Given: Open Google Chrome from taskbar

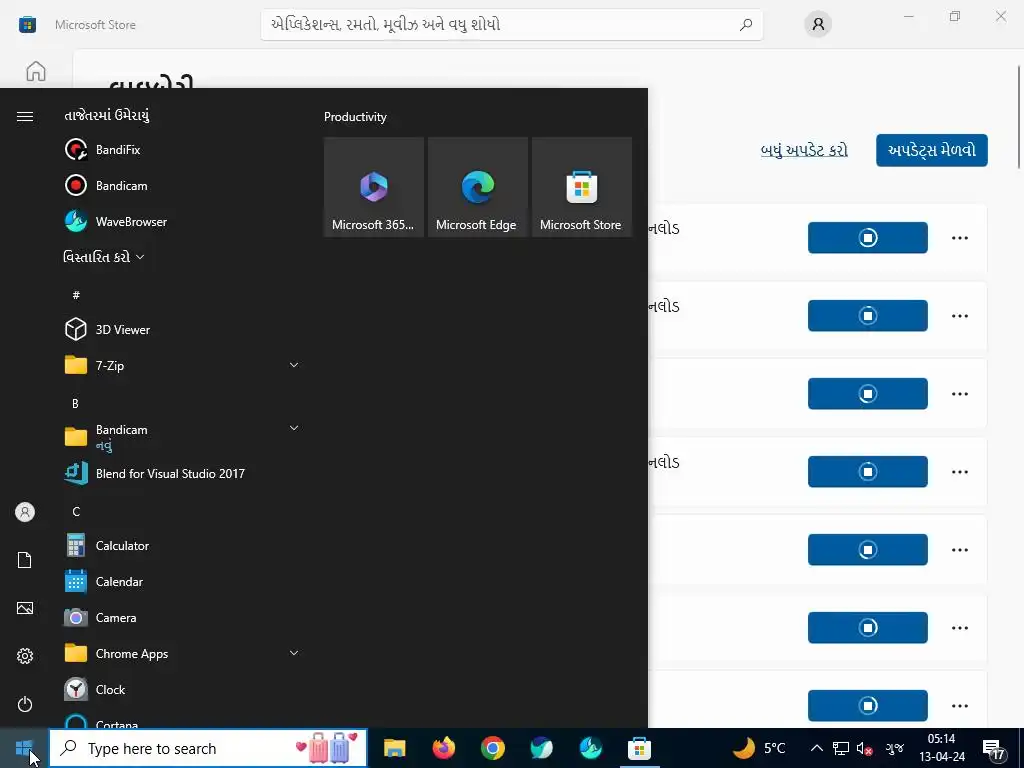Looking at the screenshot, I should coord(492,748).
